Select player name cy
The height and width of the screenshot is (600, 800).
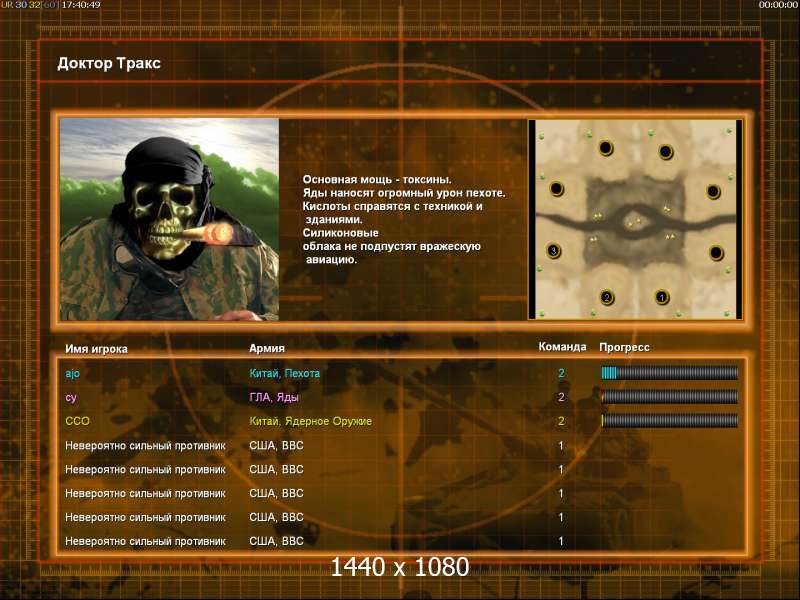point(70,397)
